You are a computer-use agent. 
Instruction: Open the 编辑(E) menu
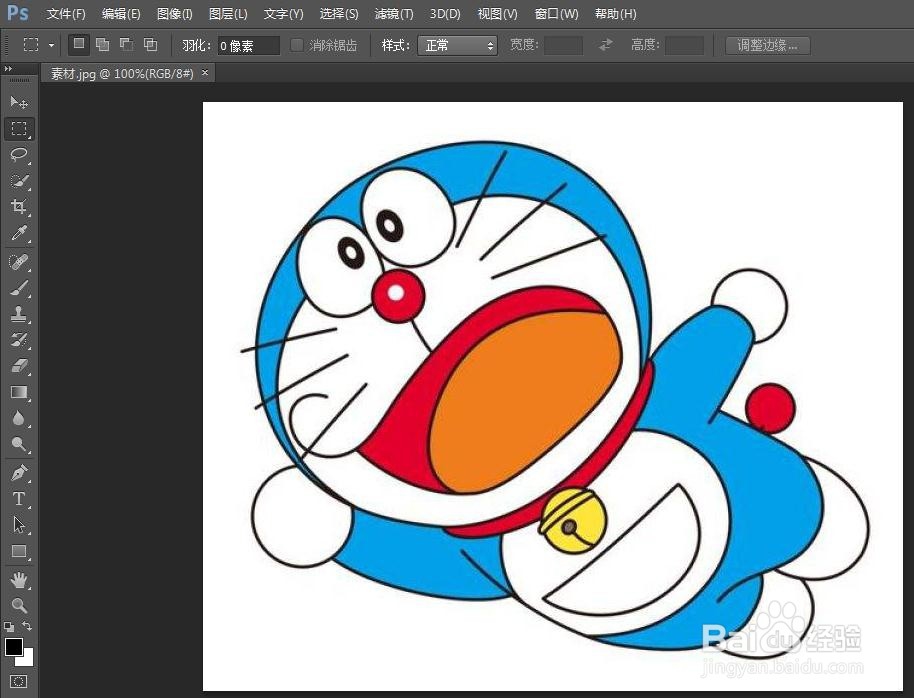121,13
